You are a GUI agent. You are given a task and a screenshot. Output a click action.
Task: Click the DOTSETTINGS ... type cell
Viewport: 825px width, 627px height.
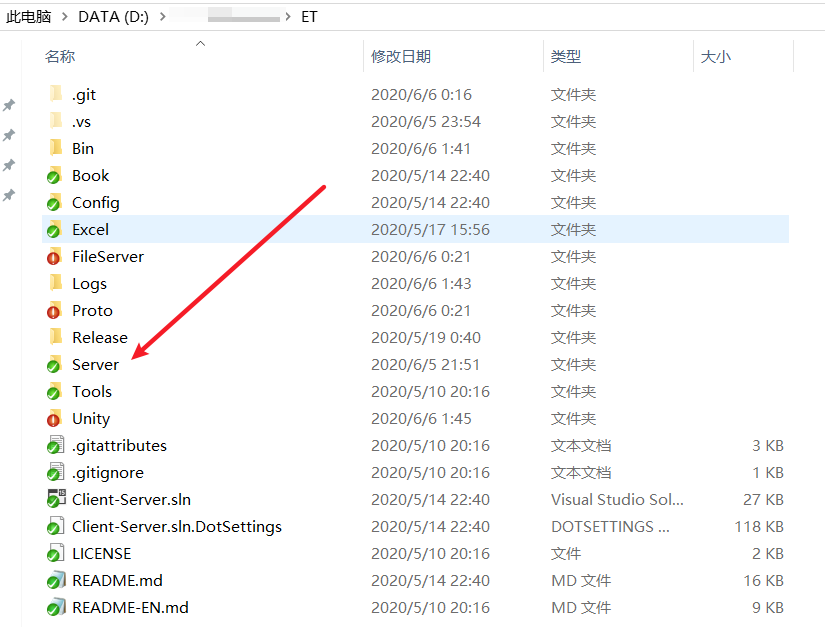[x=610, y=527]
